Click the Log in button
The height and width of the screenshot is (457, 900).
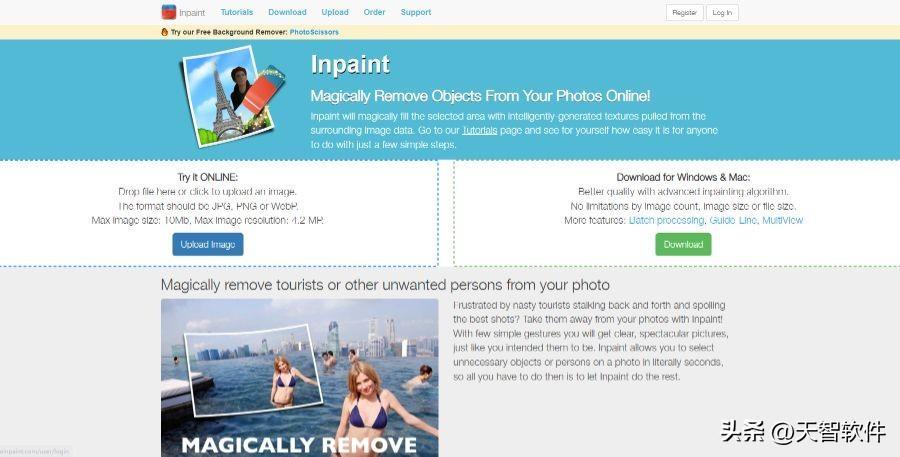(x=722, y=13)
